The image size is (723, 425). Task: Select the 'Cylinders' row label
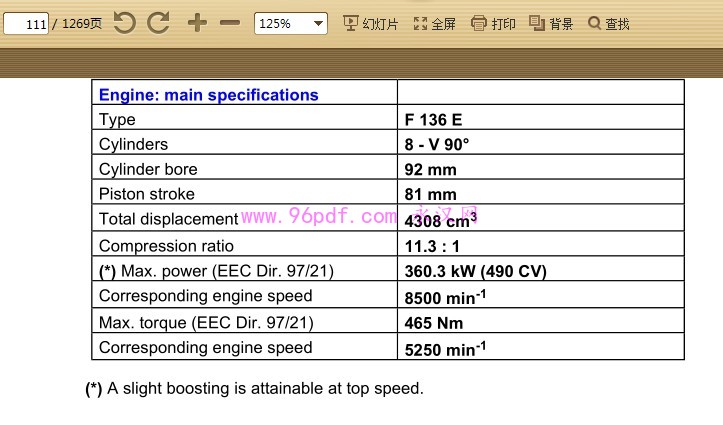coord(133,144)
